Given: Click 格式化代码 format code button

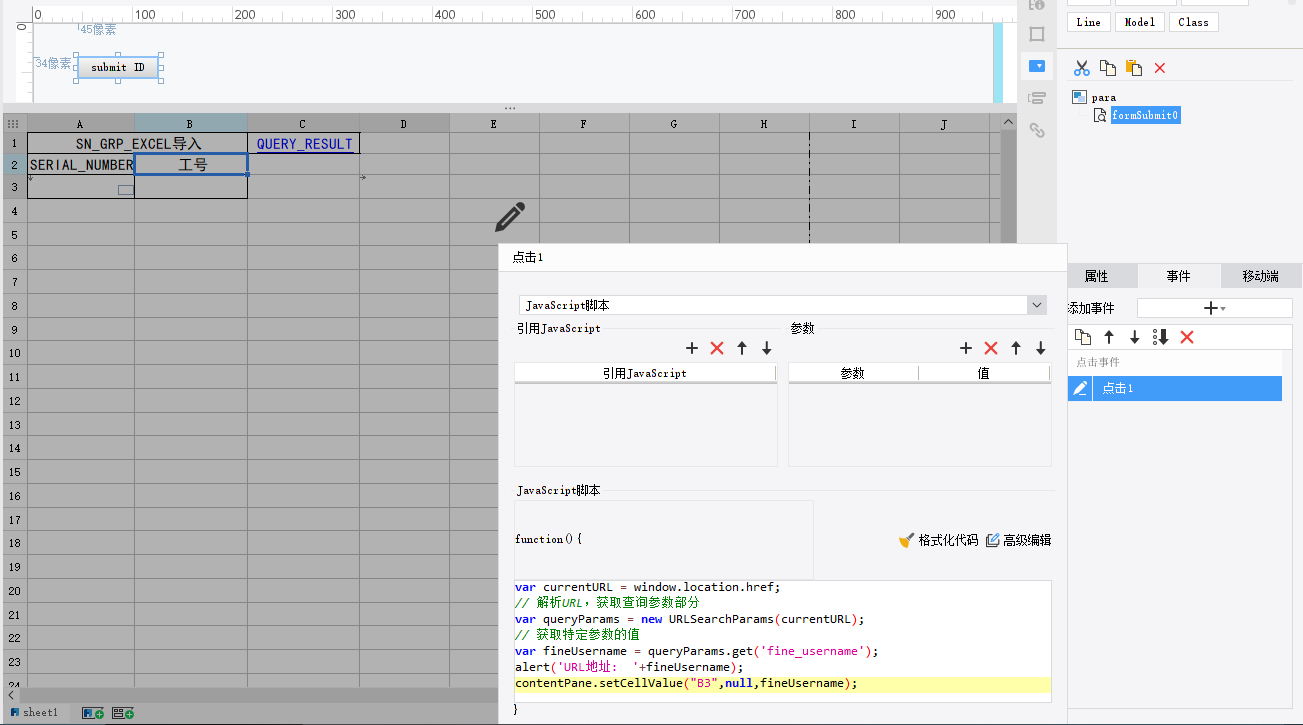Looking at the screenshot, I should pyautogui.click(x=938, y=540).
